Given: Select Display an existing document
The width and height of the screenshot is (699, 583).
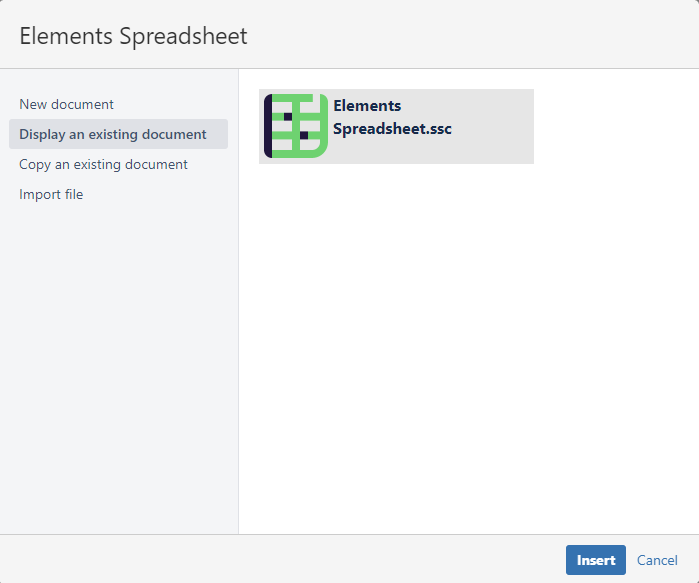Looking at the screenshot, I should click(x=113, y=134).
